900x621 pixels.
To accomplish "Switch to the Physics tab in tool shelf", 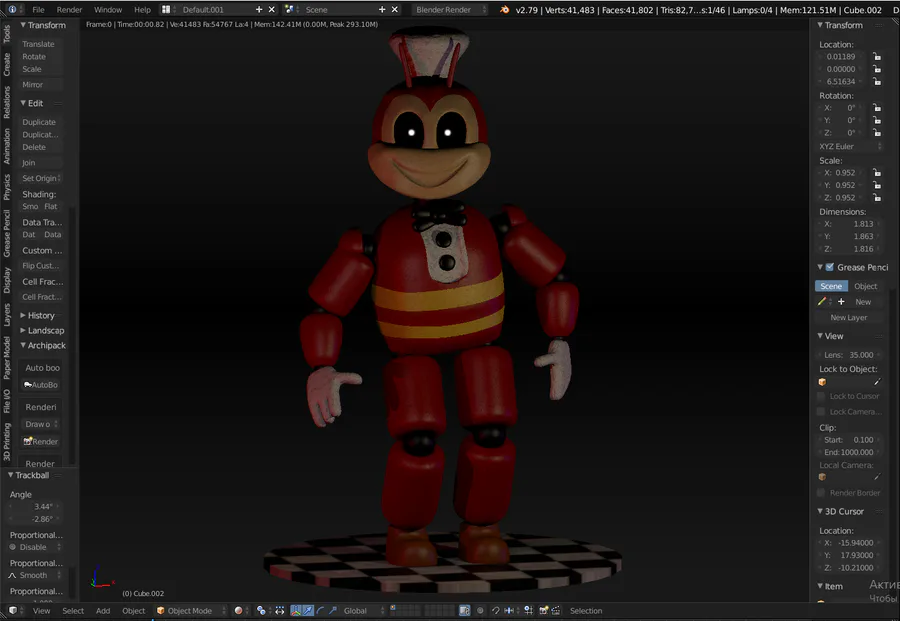I will point(7,187).
